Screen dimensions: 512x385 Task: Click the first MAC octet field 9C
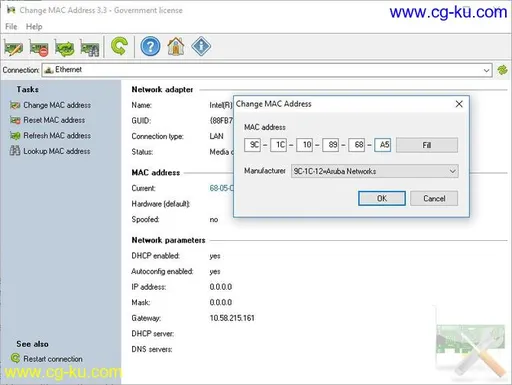coord(252,145)
